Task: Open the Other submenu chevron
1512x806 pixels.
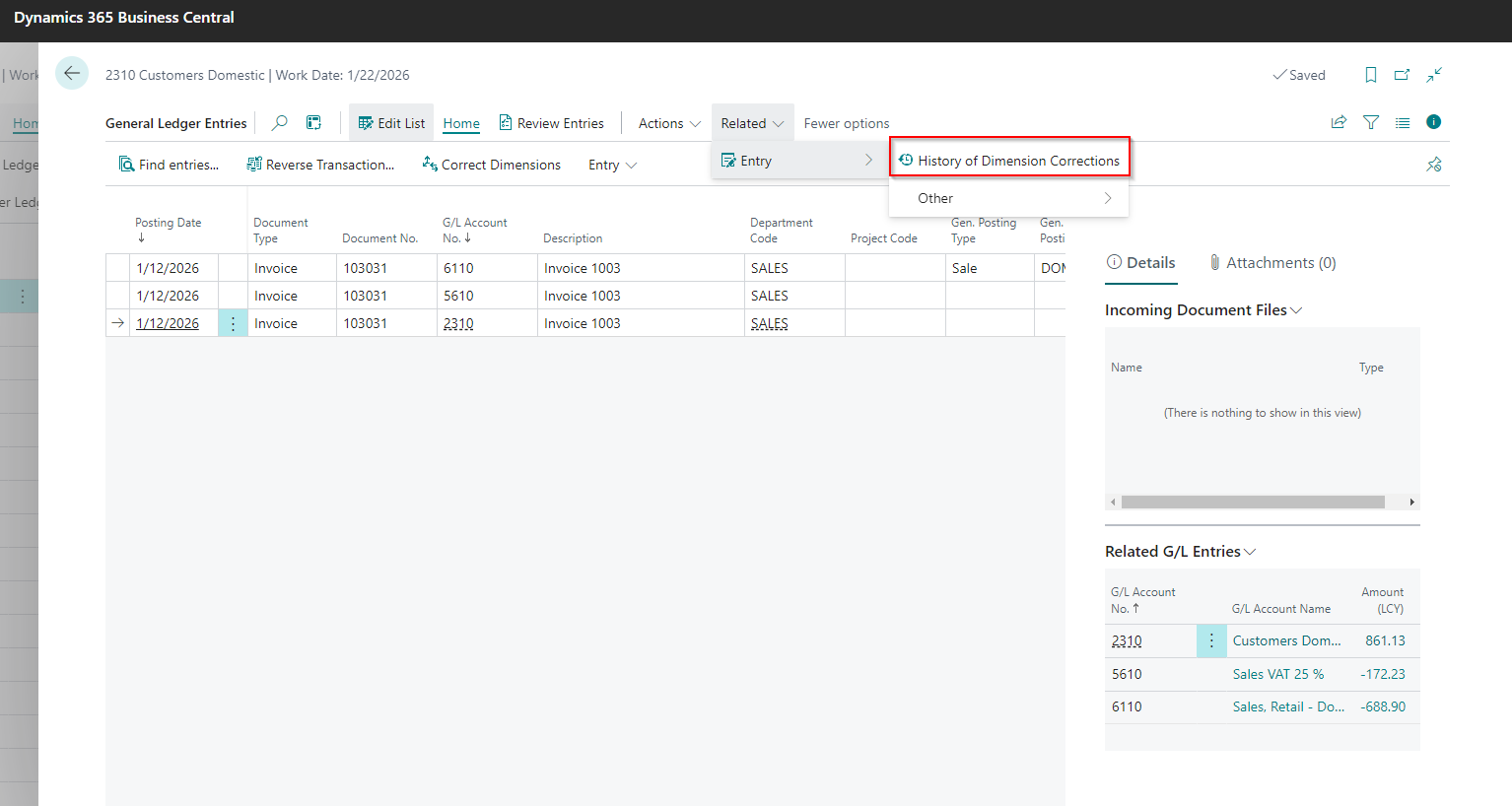Action: pos(1107,197)
